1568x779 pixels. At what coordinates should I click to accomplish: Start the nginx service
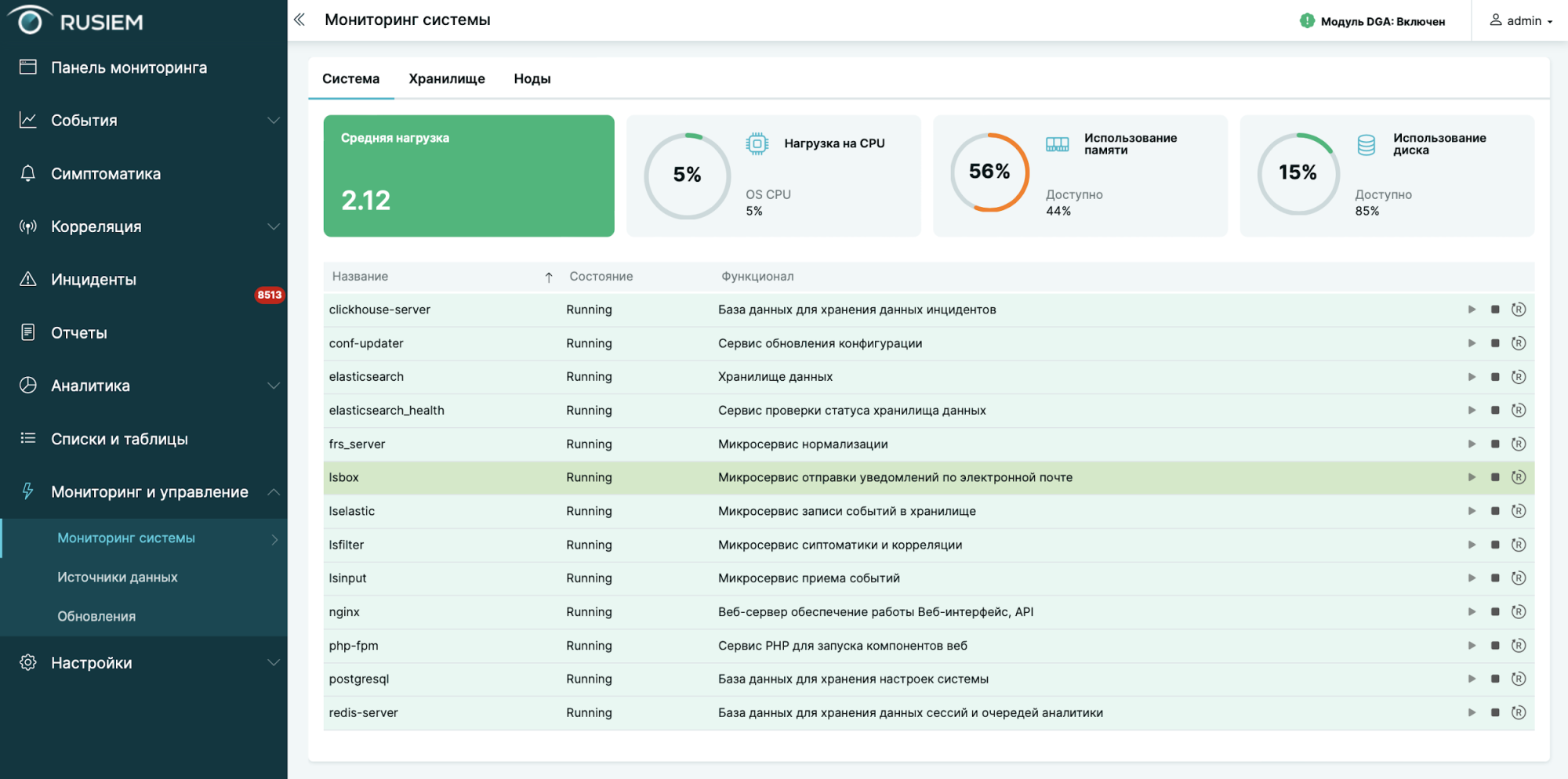pos(1472,611)
